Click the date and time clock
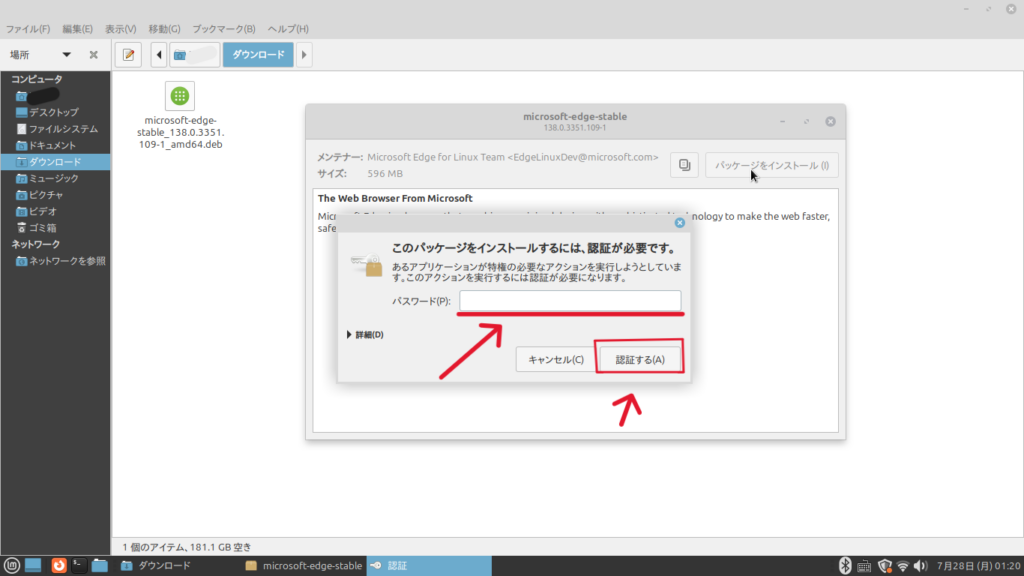The height and width of the screenshot is (576, 1024). click(978, 566)
